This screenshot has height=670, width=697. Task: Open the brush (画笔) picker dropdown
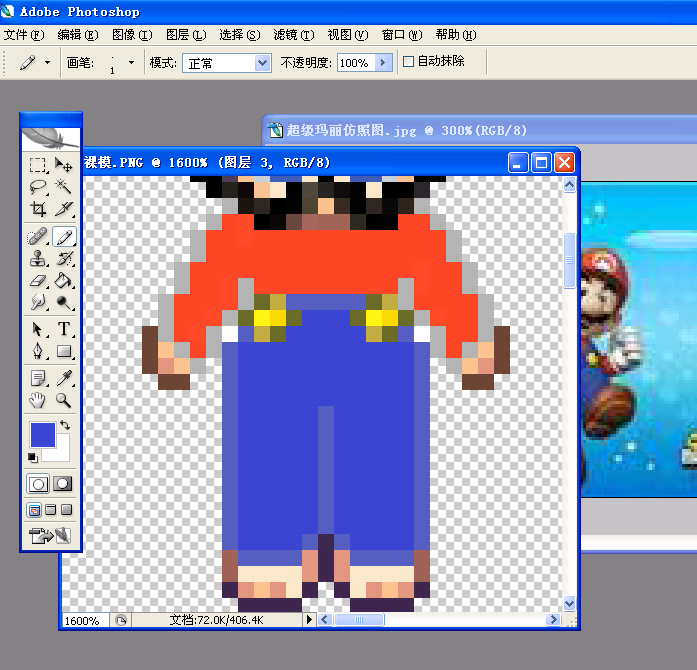pyautogui.click(x=131, y=63)
